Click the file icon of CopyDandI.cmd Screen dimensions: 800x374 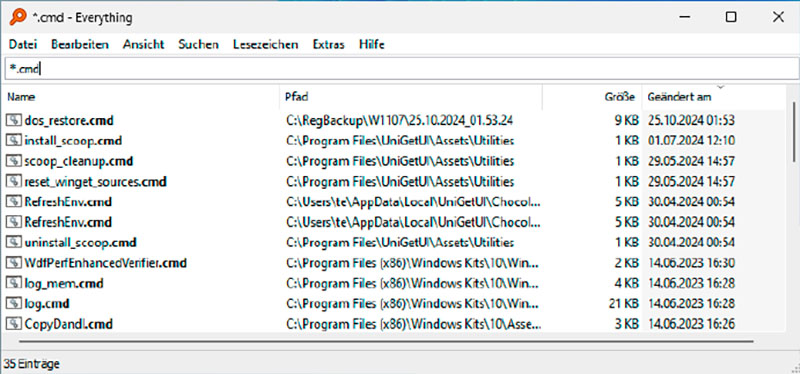(x=13, y=324)
